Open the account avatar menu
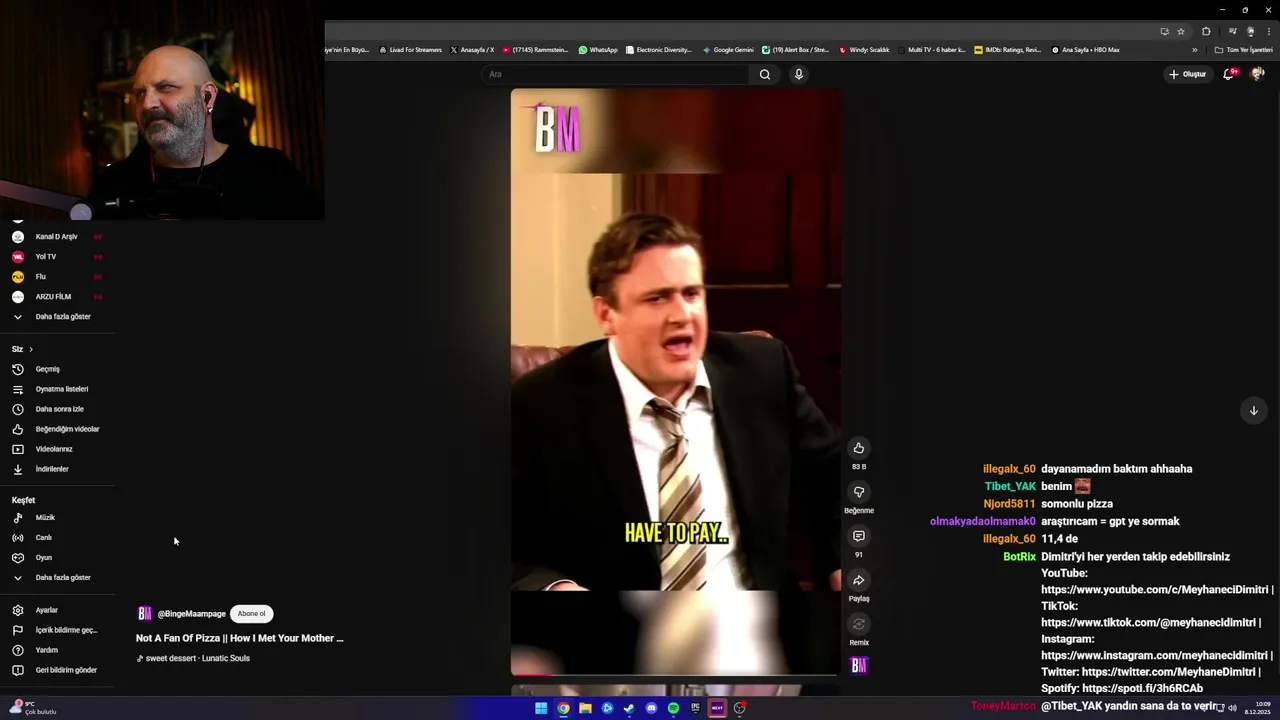This screenshot has width=1280, height=720. tap(1257, 74)
